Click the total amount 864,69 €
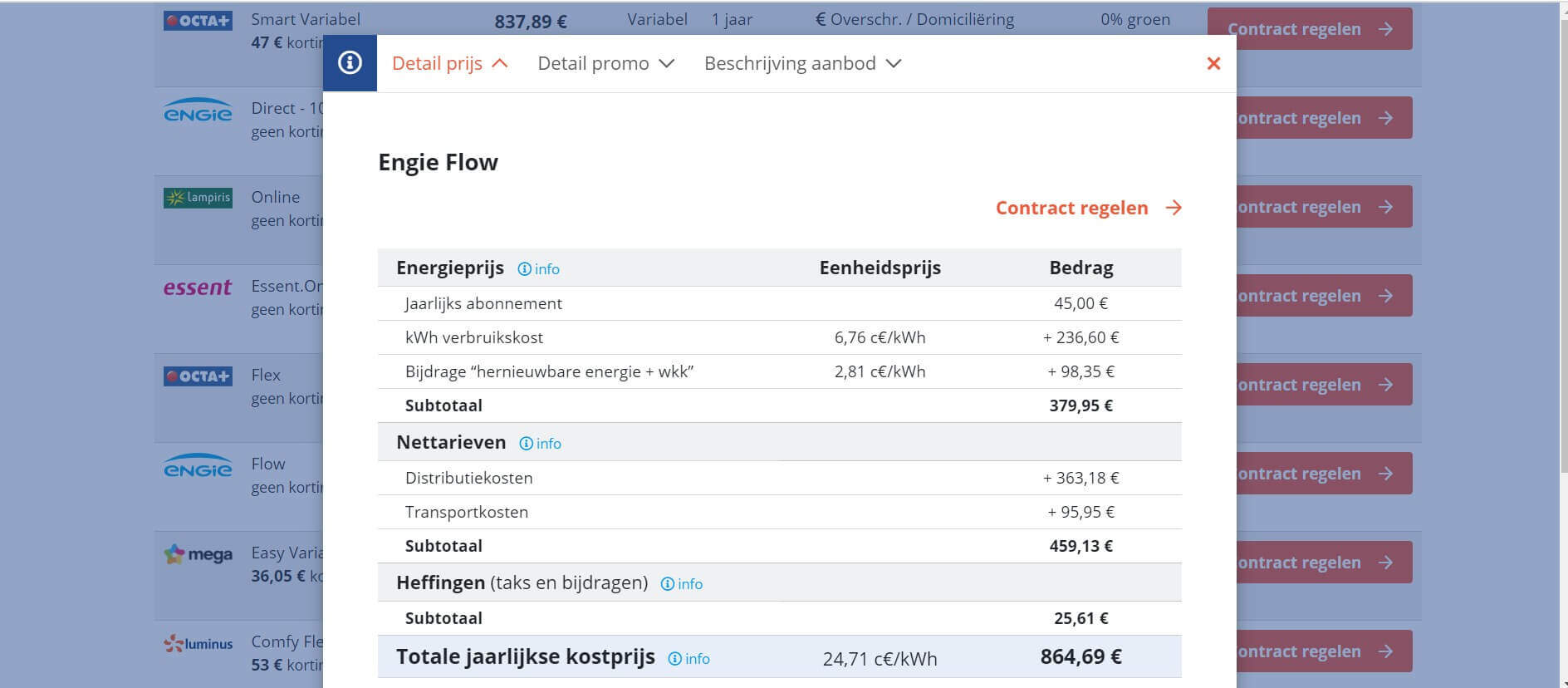Viewport: 1568px width, 688px height. tap(1080, 656)
